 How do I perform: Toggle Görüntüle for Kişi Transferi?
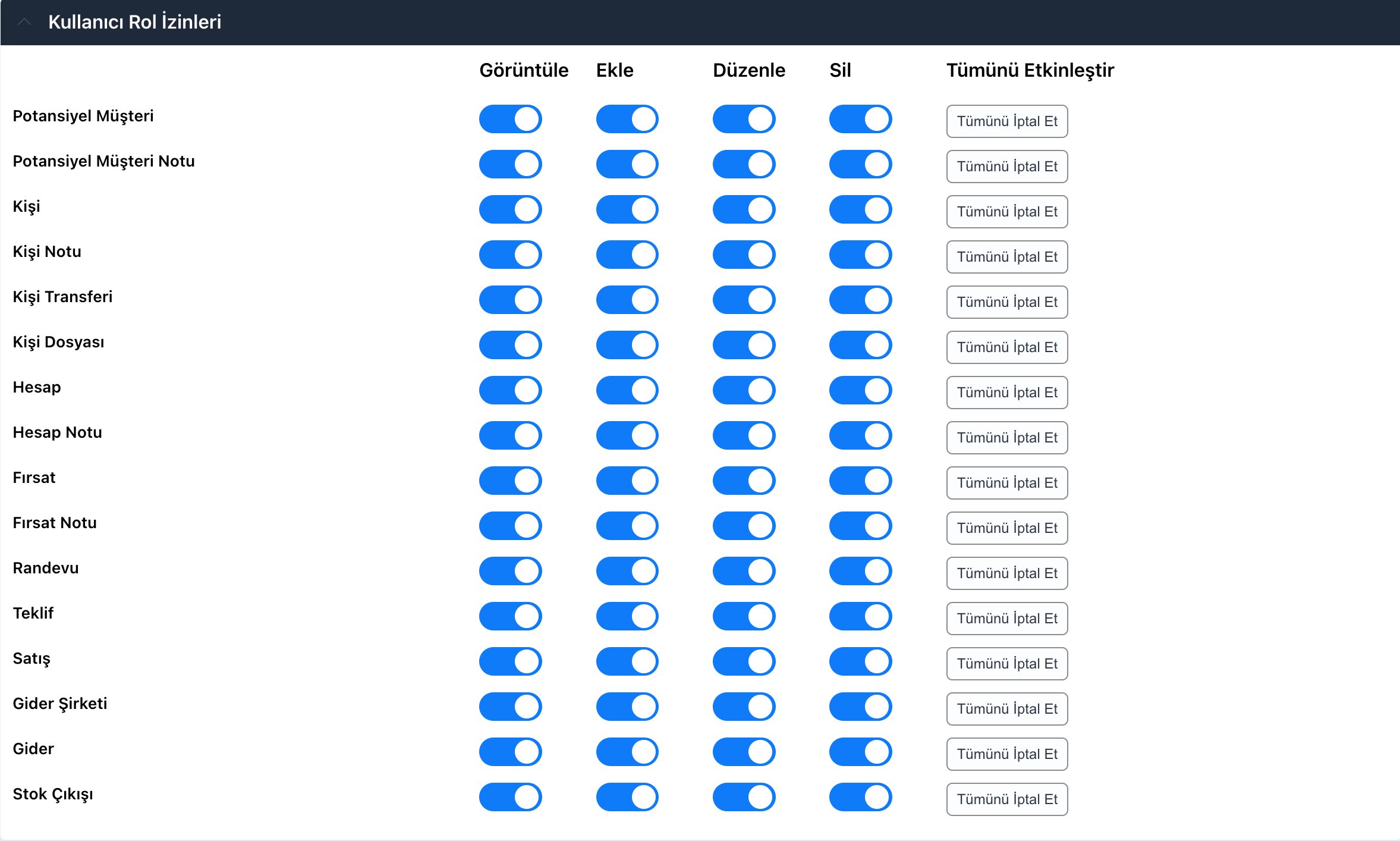[x=511, y=300]
